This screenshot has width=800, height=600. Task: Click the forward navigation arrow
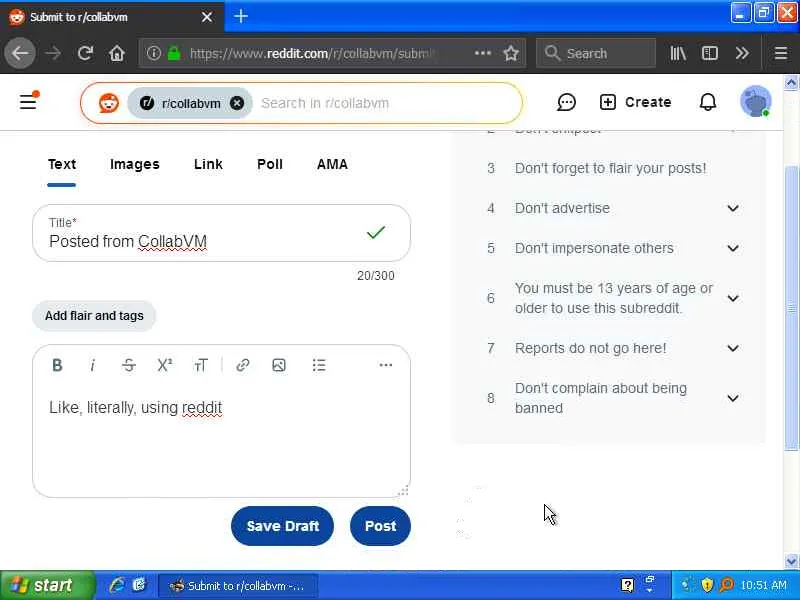coord(53,53)
